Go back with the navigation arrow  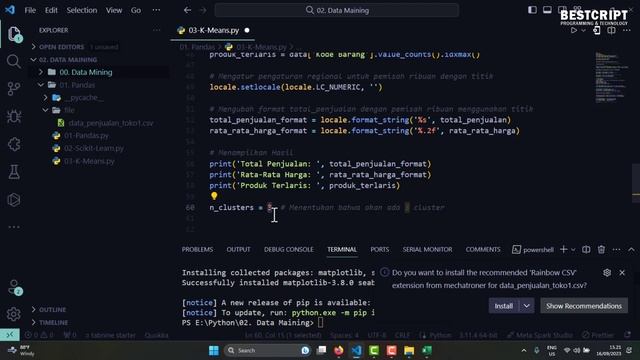(x=187, y=10)
